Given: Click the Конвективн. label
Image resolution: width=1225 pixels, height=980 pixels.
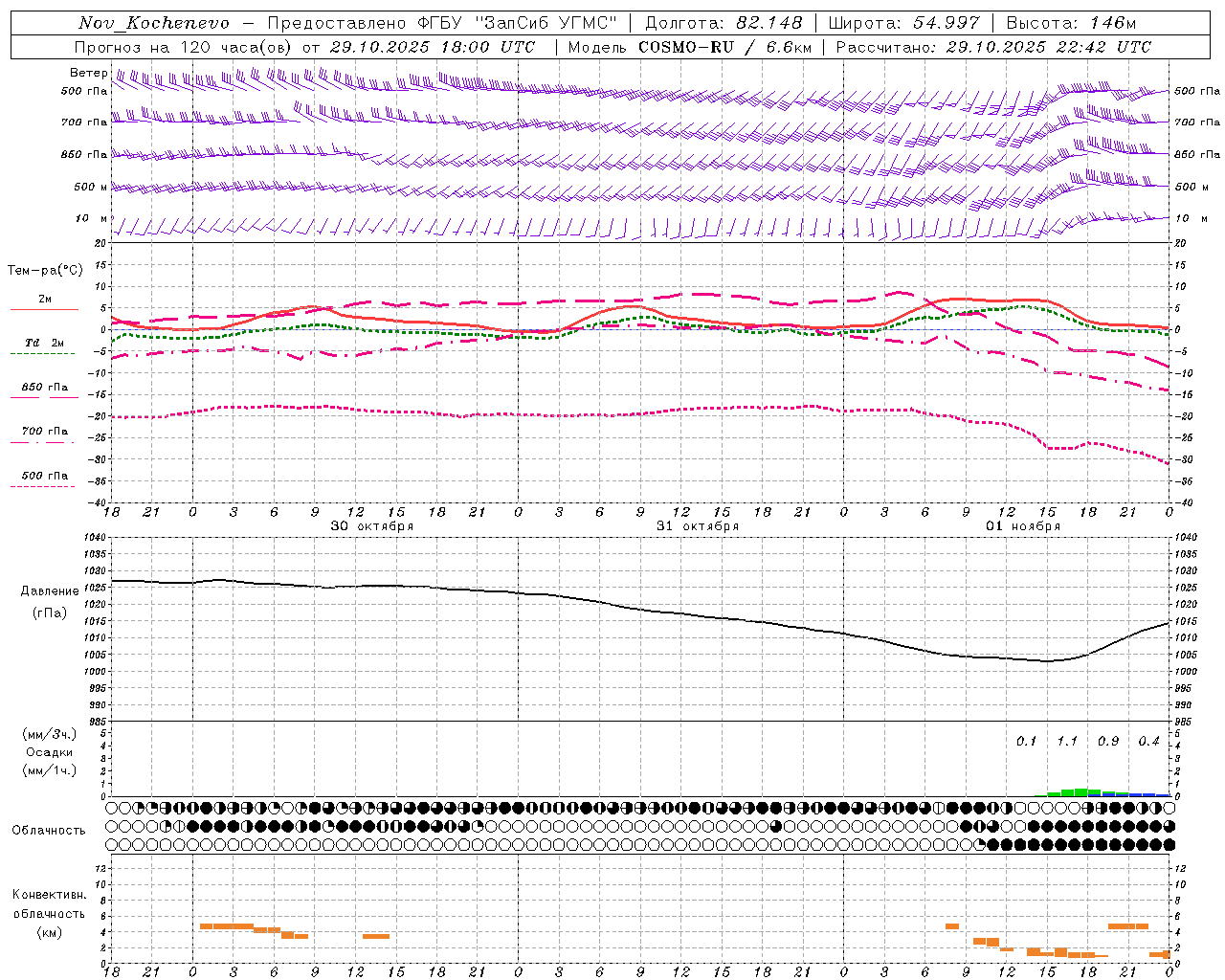Looking at the screenshot, I should click(49, 895).
